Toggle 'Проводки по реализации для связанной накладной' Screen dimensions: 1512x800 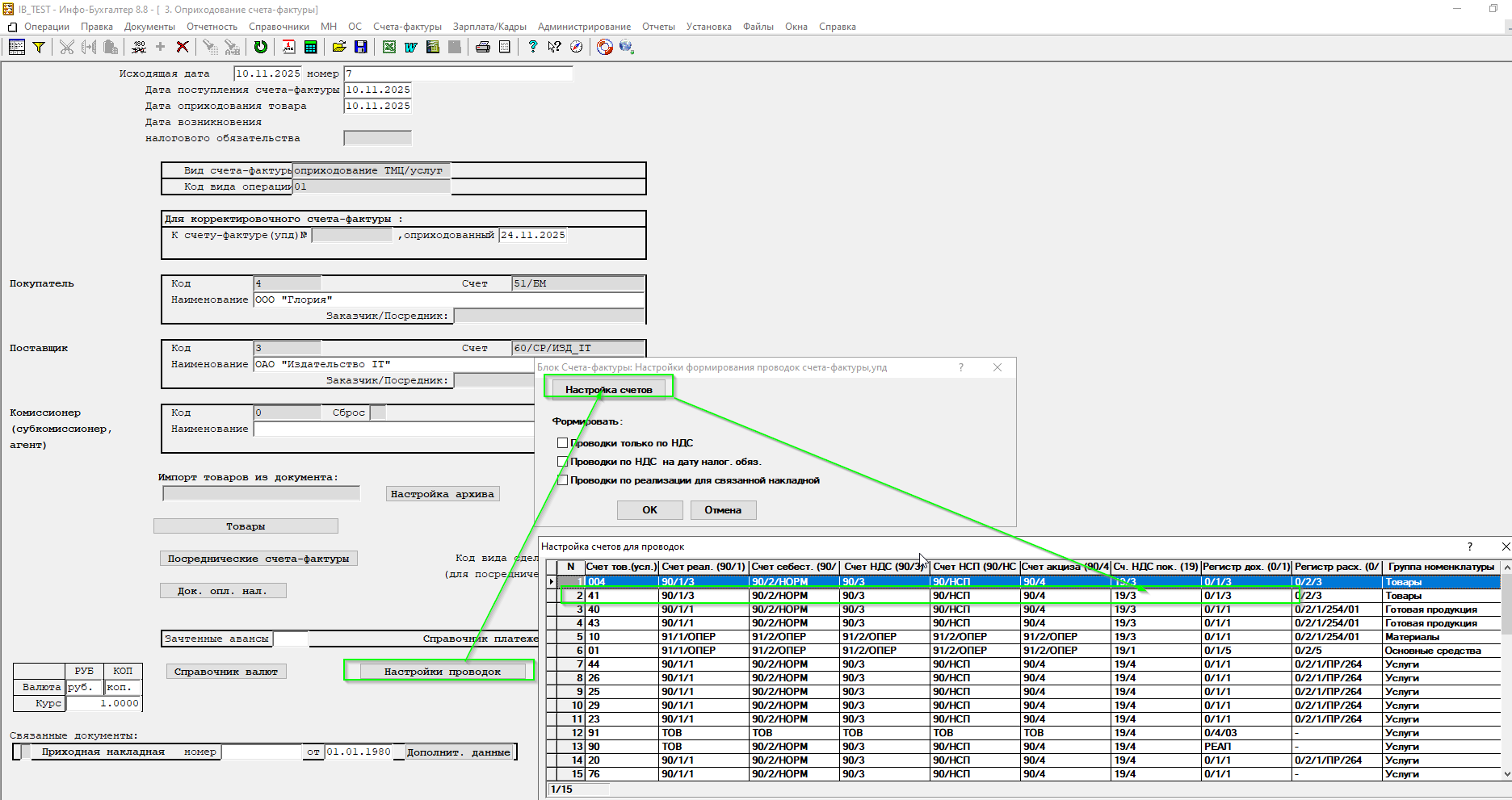tap(562, 480)
